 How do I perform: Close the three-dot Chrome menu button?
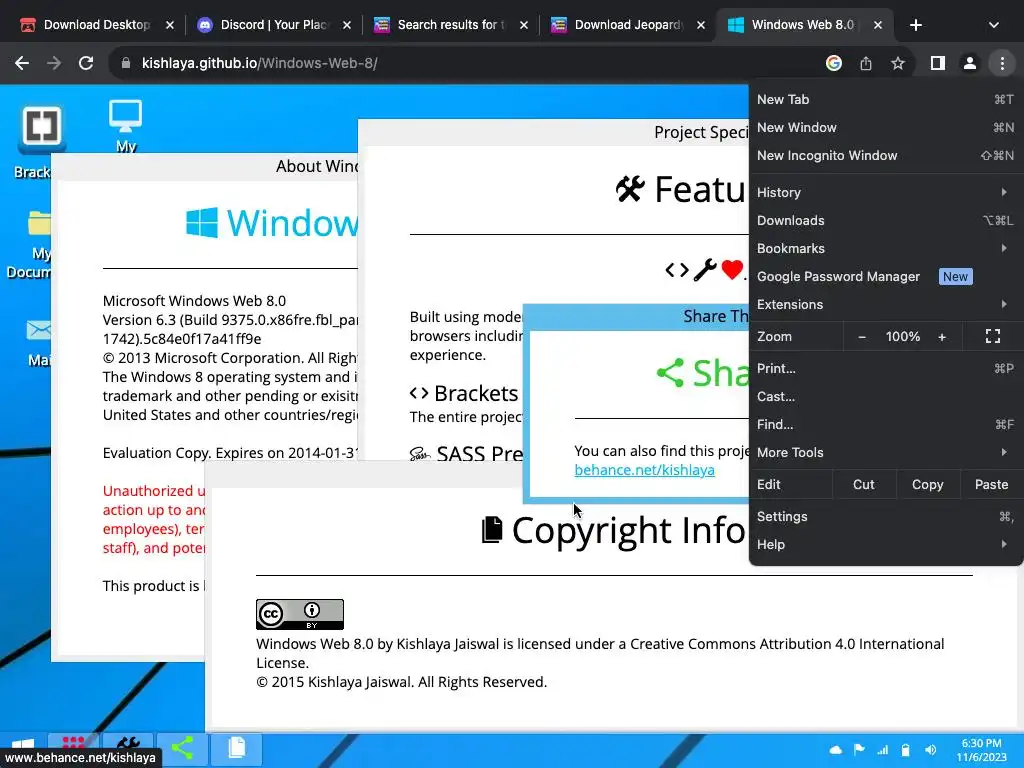[1002, 63]
